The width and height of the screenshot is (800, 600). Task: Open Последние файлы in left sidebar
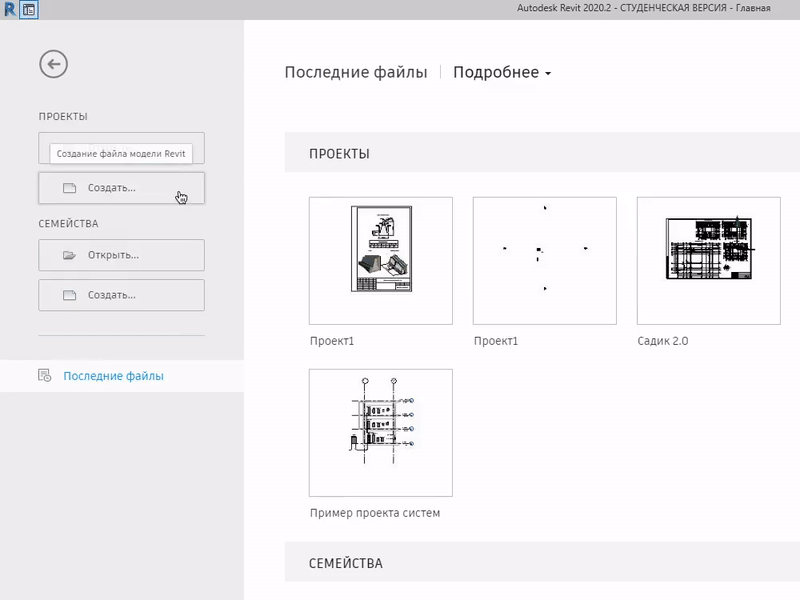point(113,376)
